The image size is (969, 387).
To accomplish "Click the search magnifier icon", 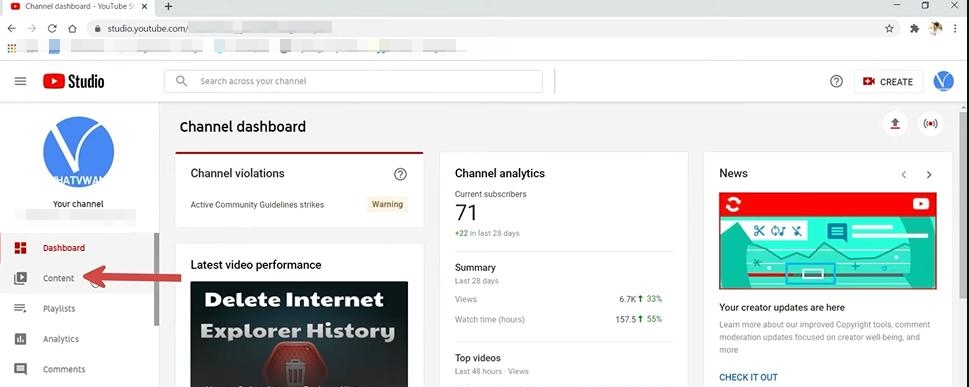I will coord(181,81).
